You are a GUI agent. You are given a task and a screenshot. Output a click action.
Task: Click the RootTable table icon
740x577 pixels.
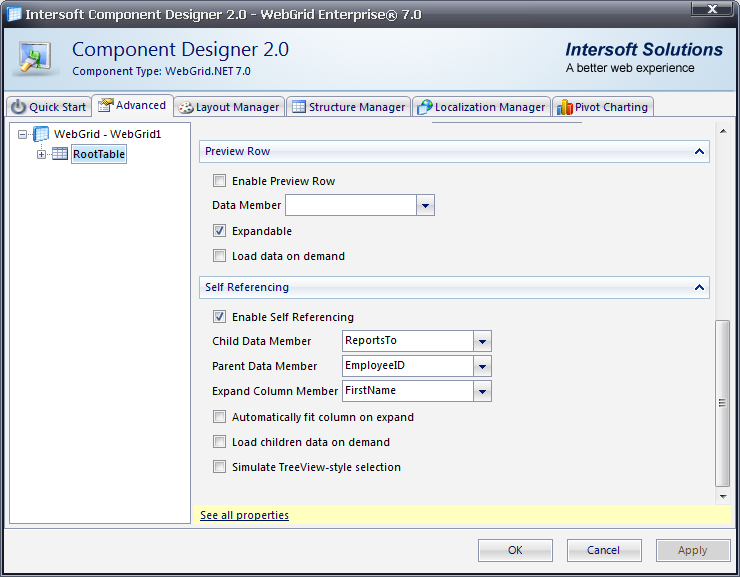60,154
